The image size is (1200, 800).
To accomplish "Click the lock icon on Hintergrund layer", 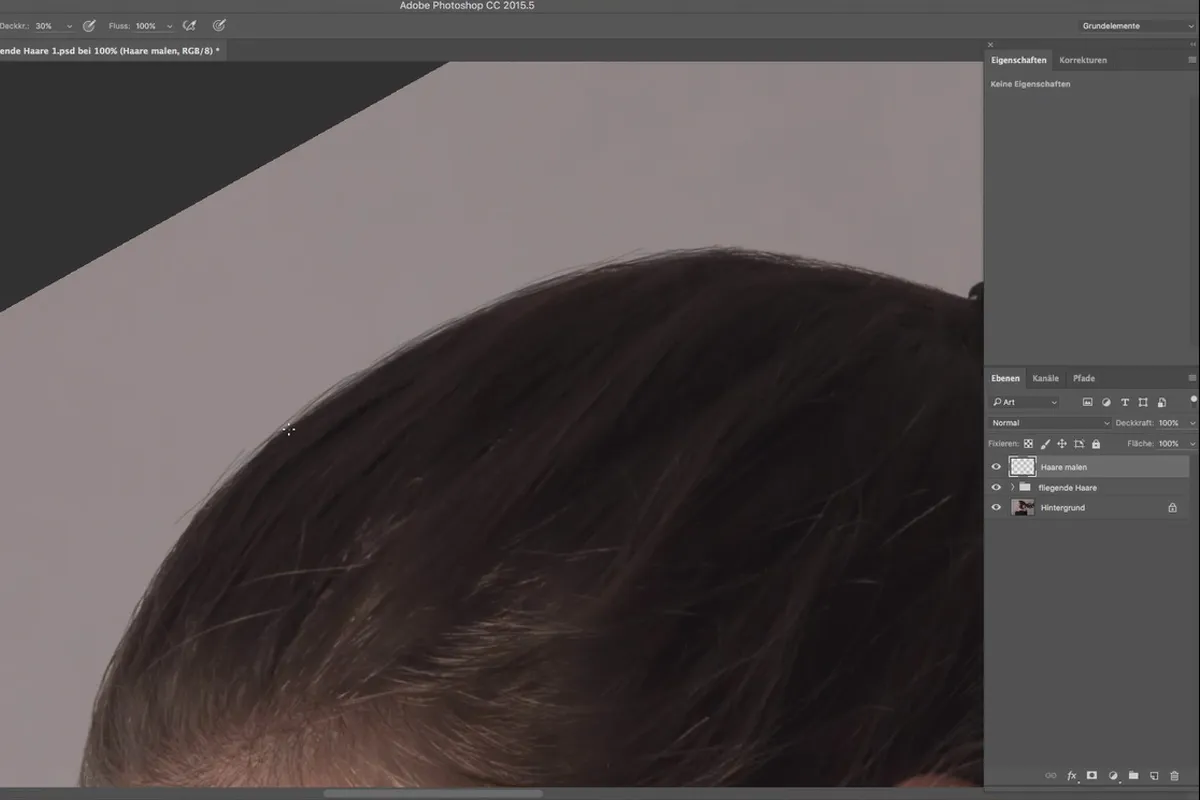I will (x=1172, y=508).
